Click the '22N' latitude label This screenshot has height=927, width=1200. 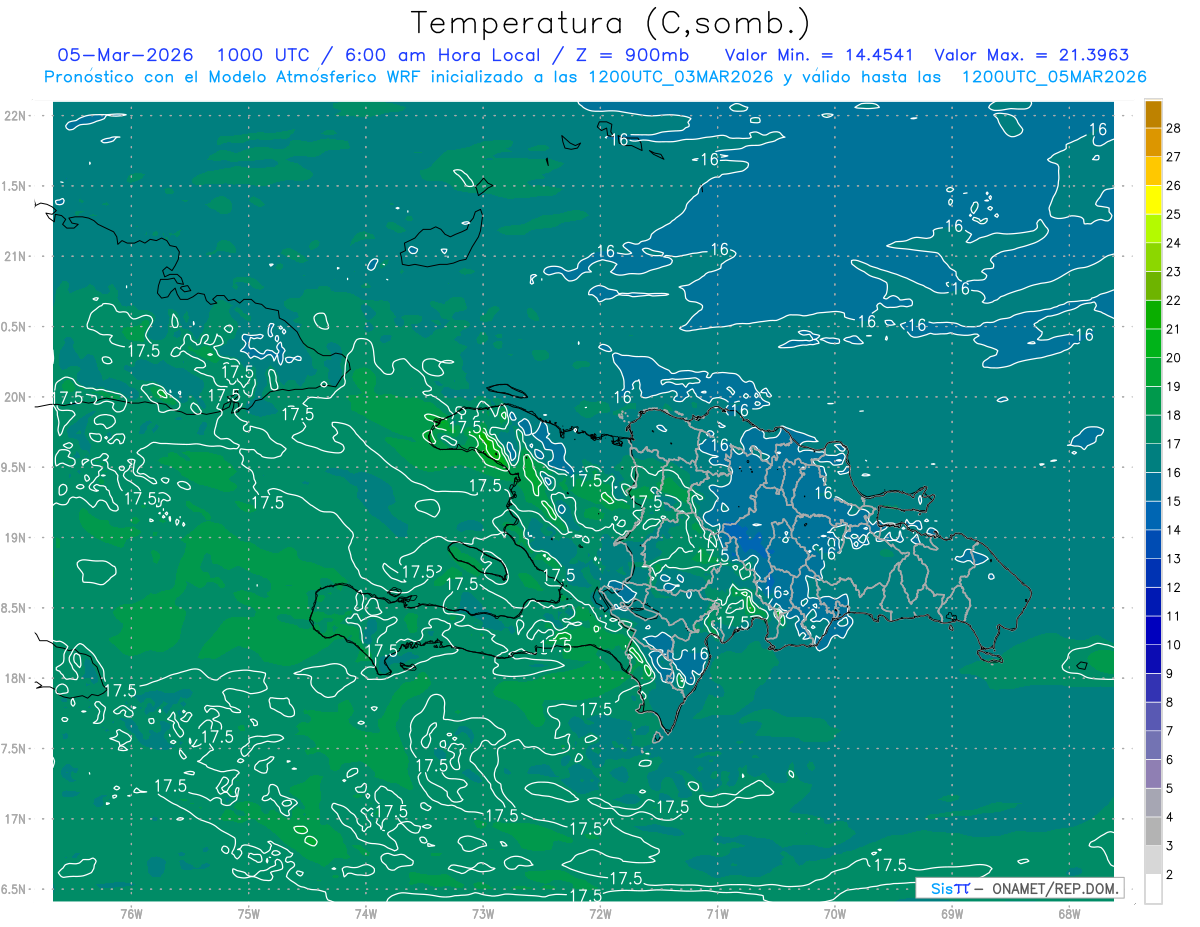[15, 116]
